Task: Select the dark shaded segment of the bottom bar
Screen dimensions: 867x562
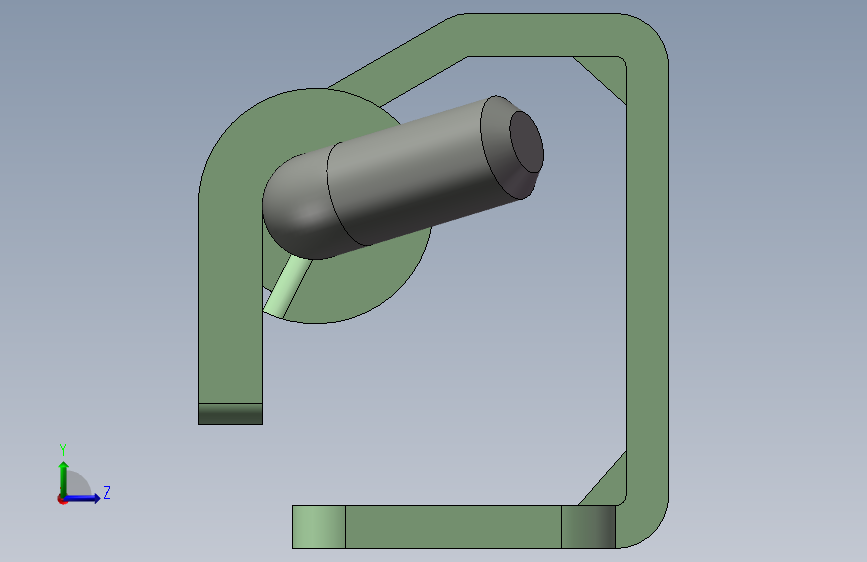Action: pyautogui.click(x=588, y=527)
